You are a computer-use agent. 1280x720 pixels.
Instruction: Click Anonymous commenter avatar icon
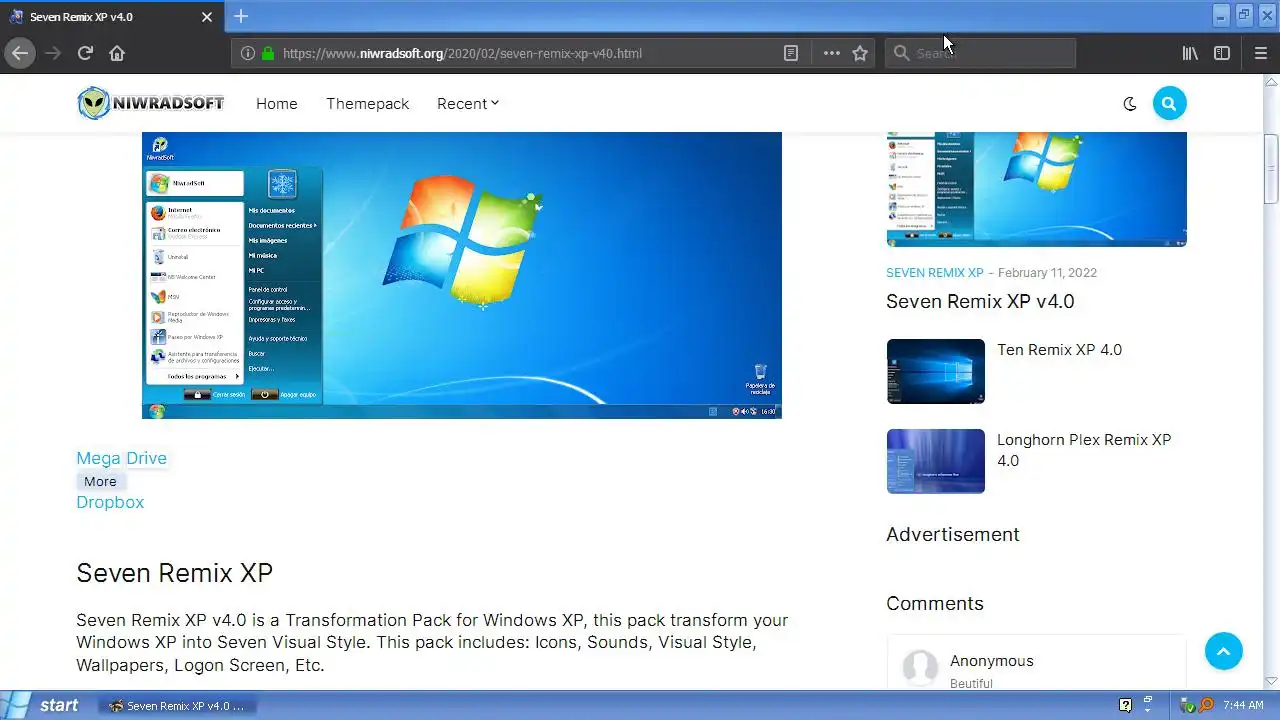920,668
